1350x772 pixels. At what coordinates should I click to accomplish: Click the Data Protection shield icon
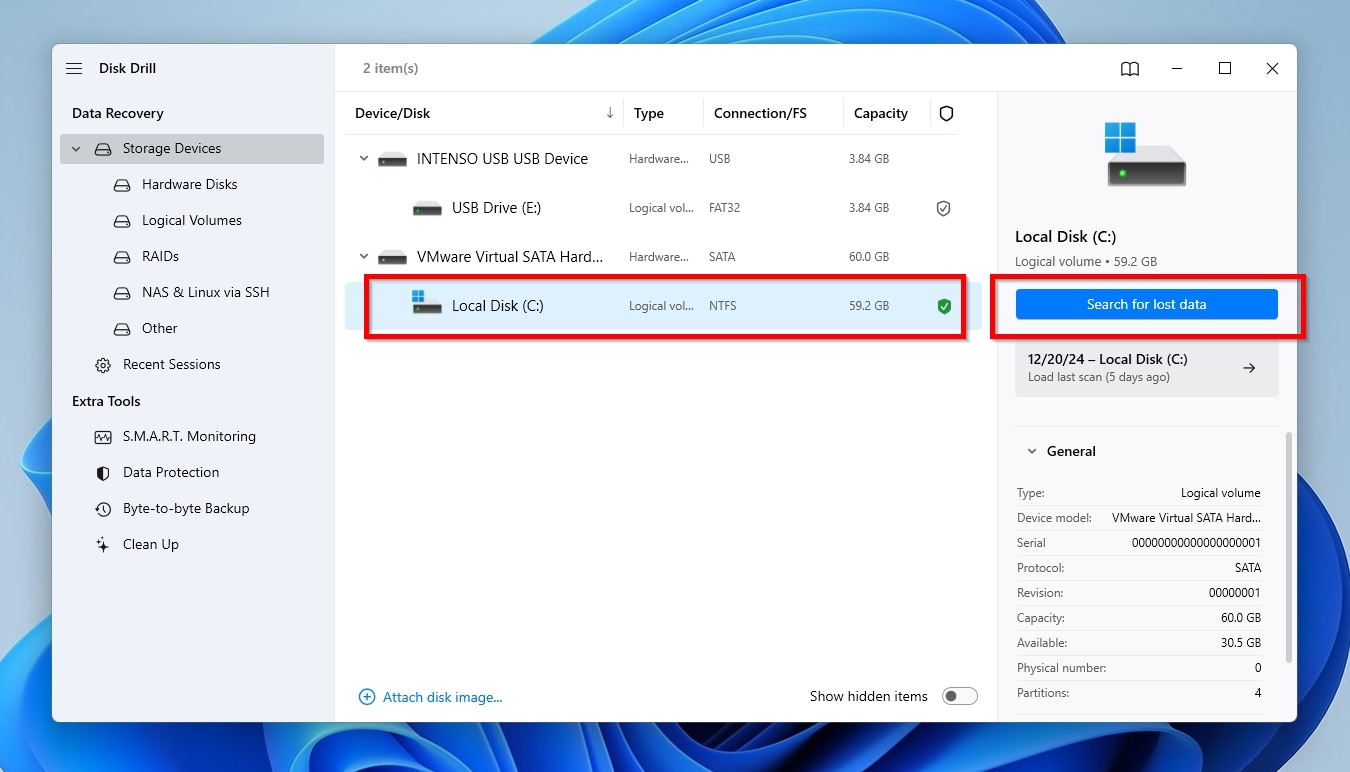click(103, 473)
